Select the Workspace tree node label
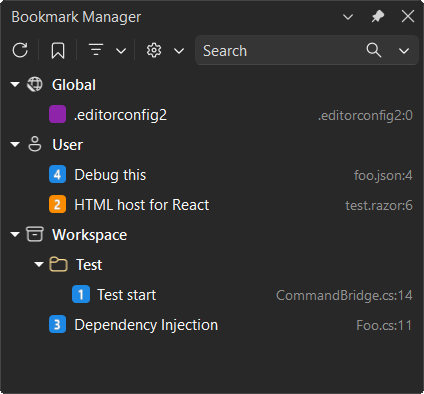The width and height of the screenshot is (424, 394). 89,235
